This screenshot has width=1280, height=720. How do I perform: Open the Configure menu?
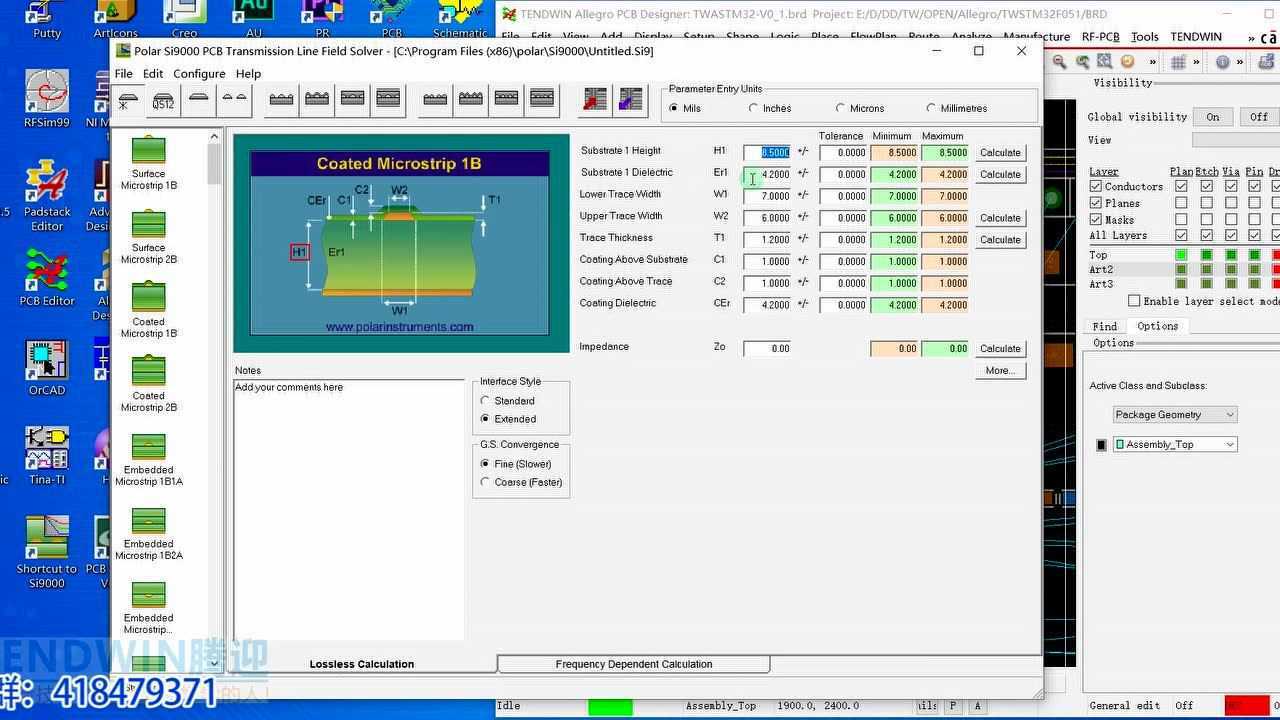(x=199, y=74)
